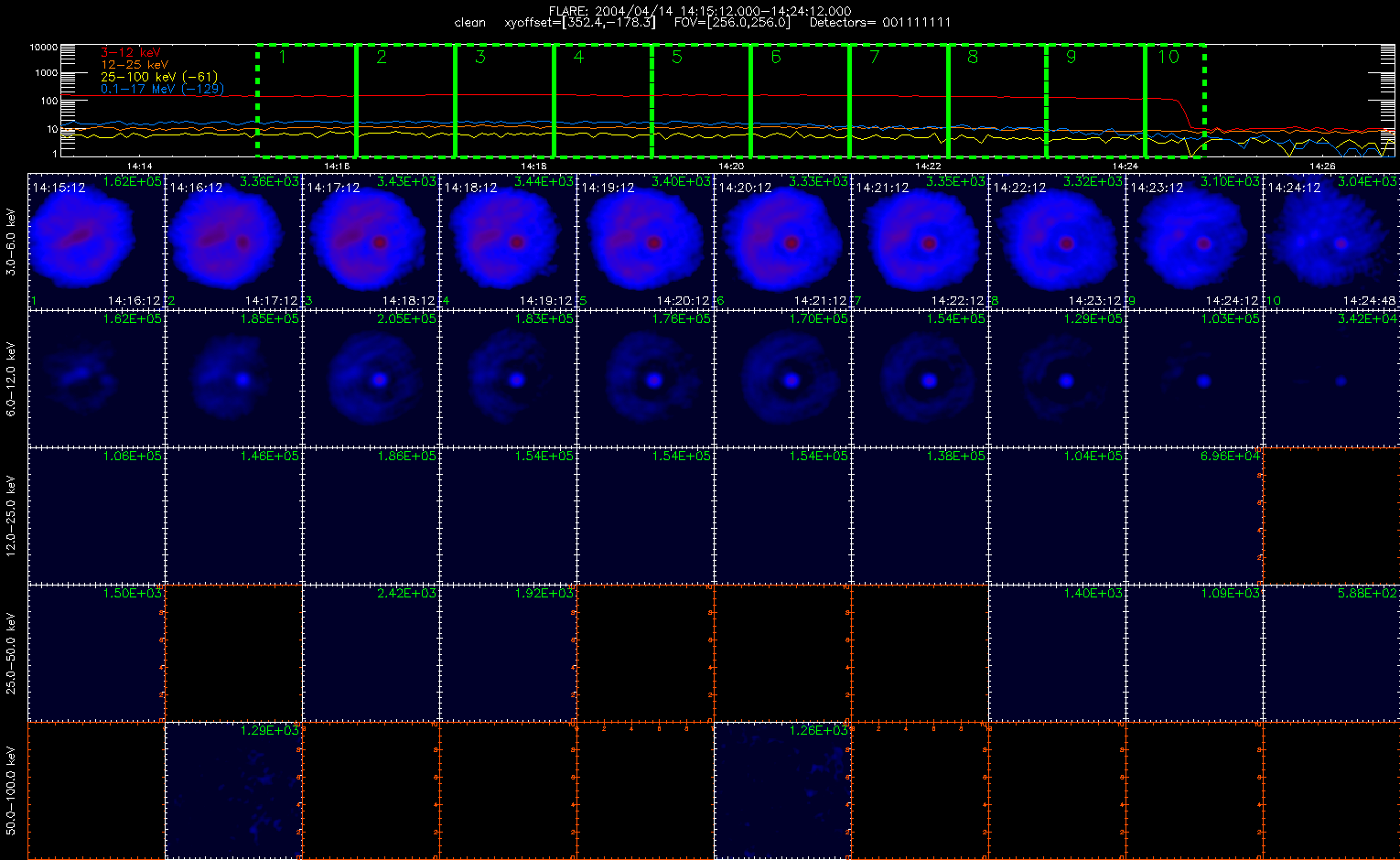
Task: Click the '50.0-100.0 keV' row label
Action: (x=12, y=791)
